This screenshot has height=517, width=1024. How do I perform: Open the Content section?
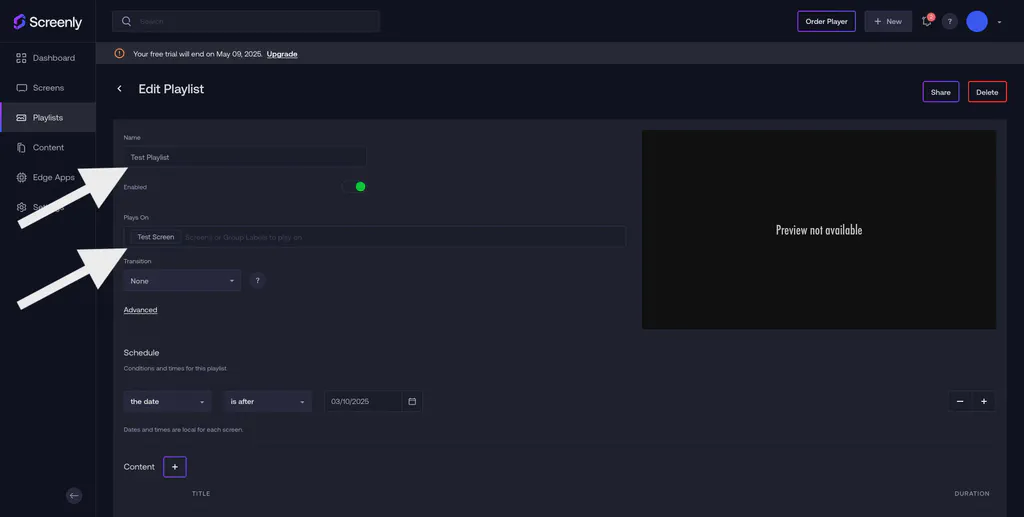coord(48,148)
